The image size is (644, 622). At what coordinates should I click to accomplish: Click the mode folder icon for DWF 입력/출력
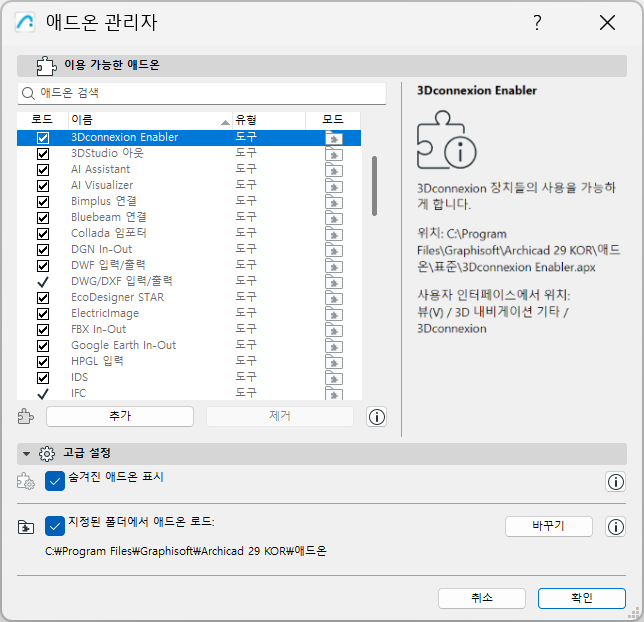(334, 266)
